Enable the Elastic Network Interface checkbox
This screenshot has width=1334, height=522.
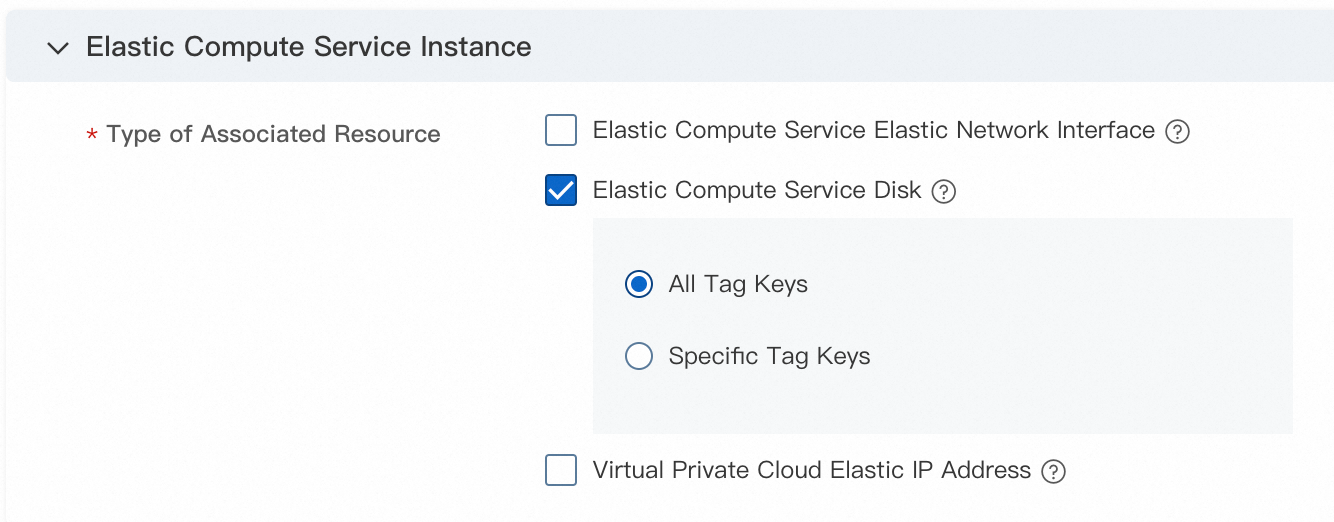tap(561, 131)
